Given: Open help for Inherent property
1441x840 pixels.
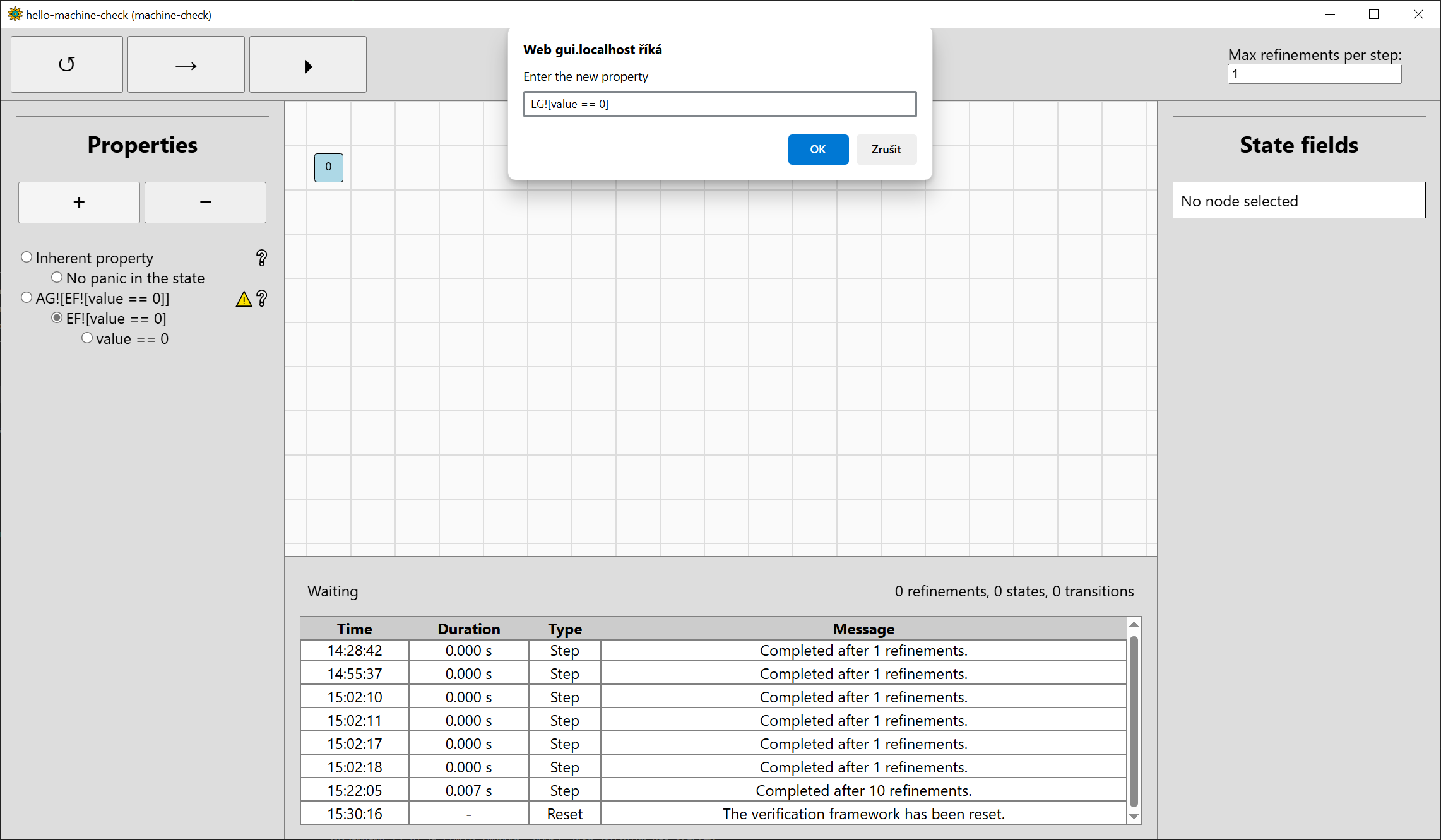Looking at the screenshot, I should coord(261,257).
